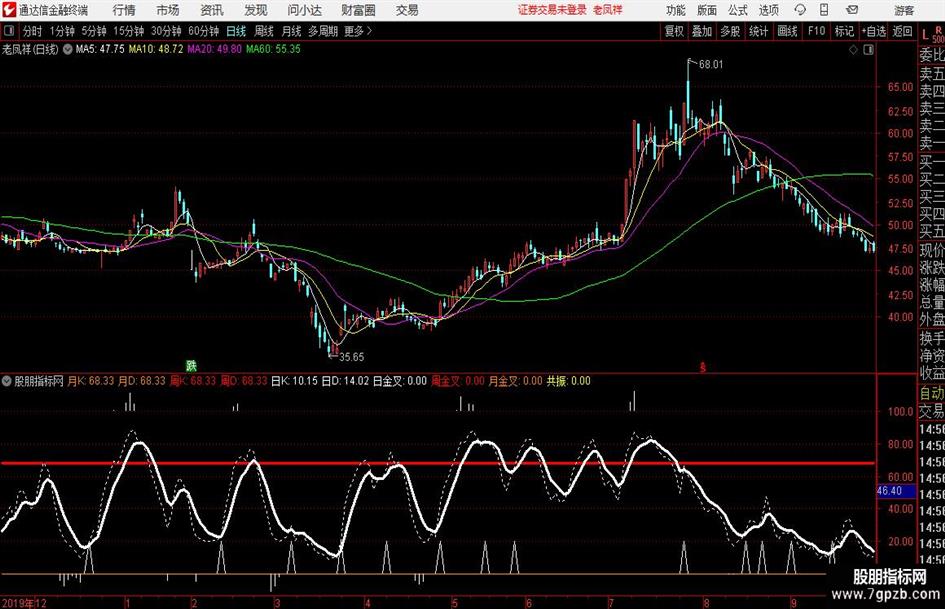Click the 老凤祥 stock name in title bar
945x609 pixels.
[x=608, y=10]
